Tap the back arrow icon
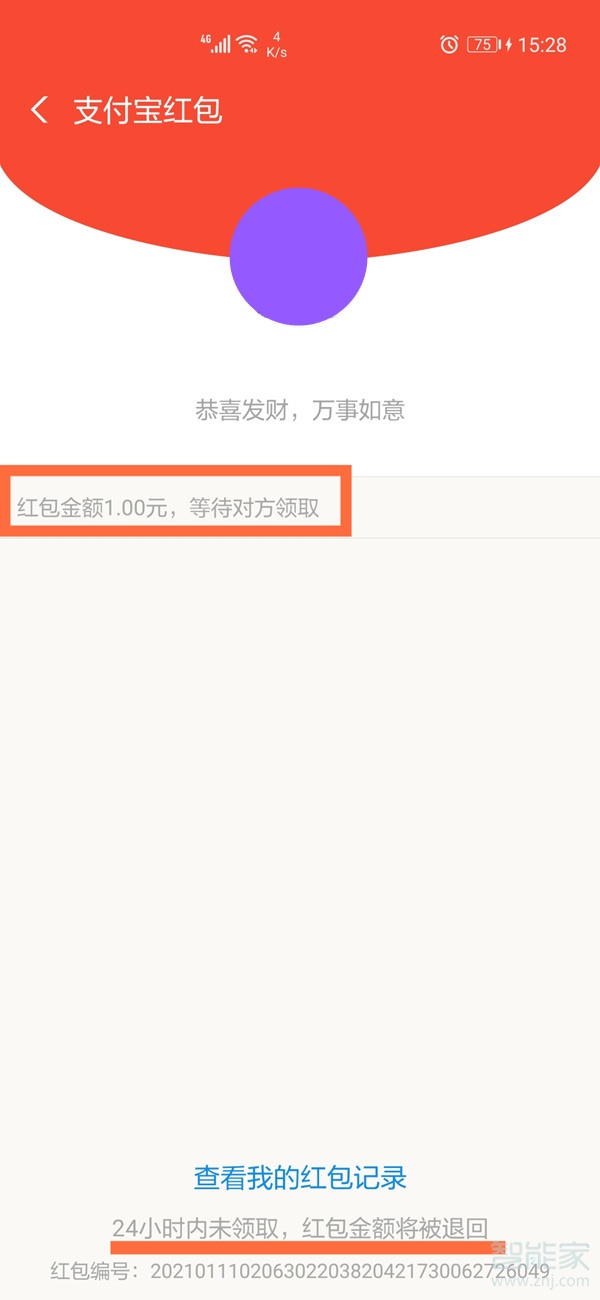The image size is (600, 1300). click(x=40, y=110)
